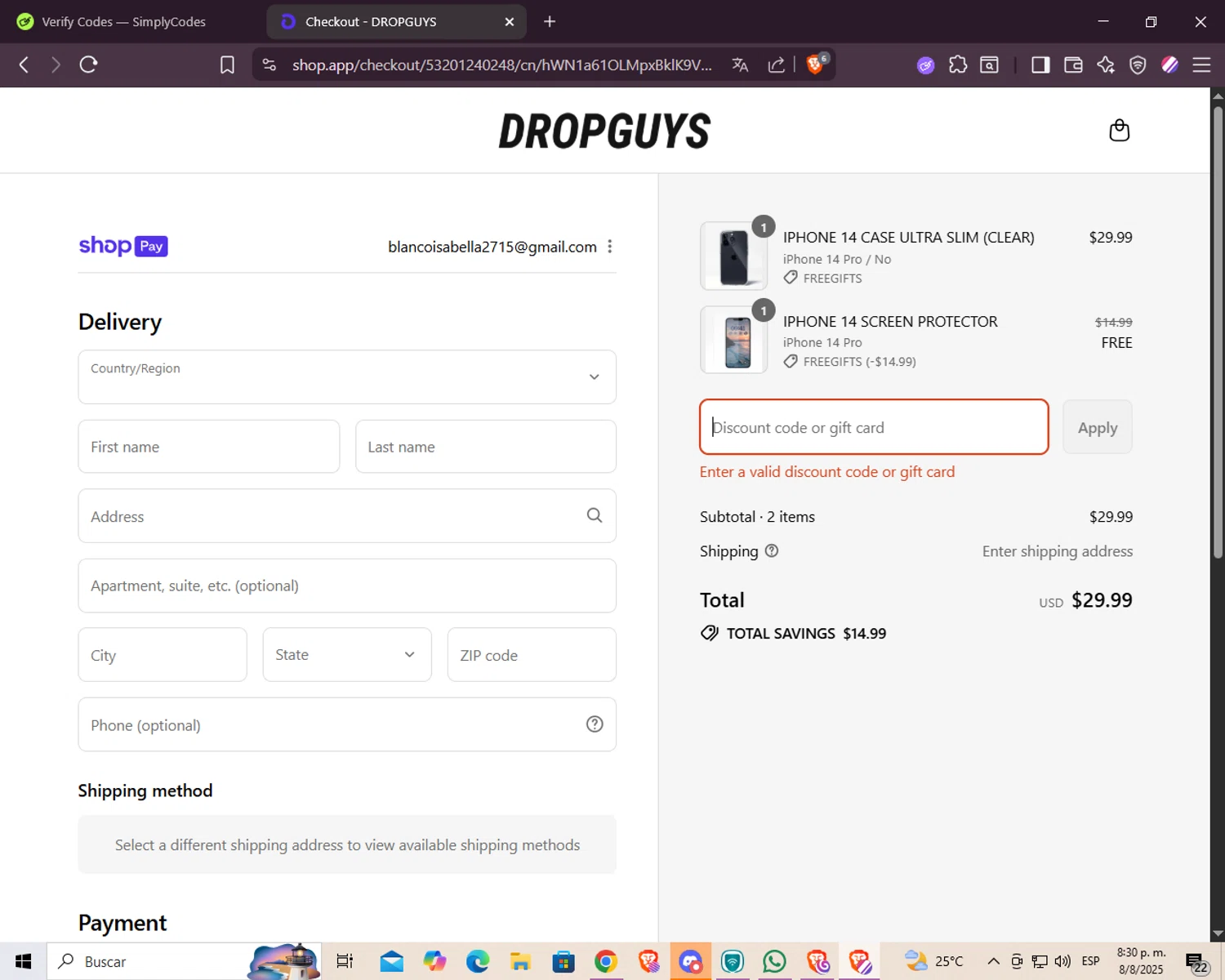
Task: Click the Apply discount button
Action: click(x=1097, y=427)
